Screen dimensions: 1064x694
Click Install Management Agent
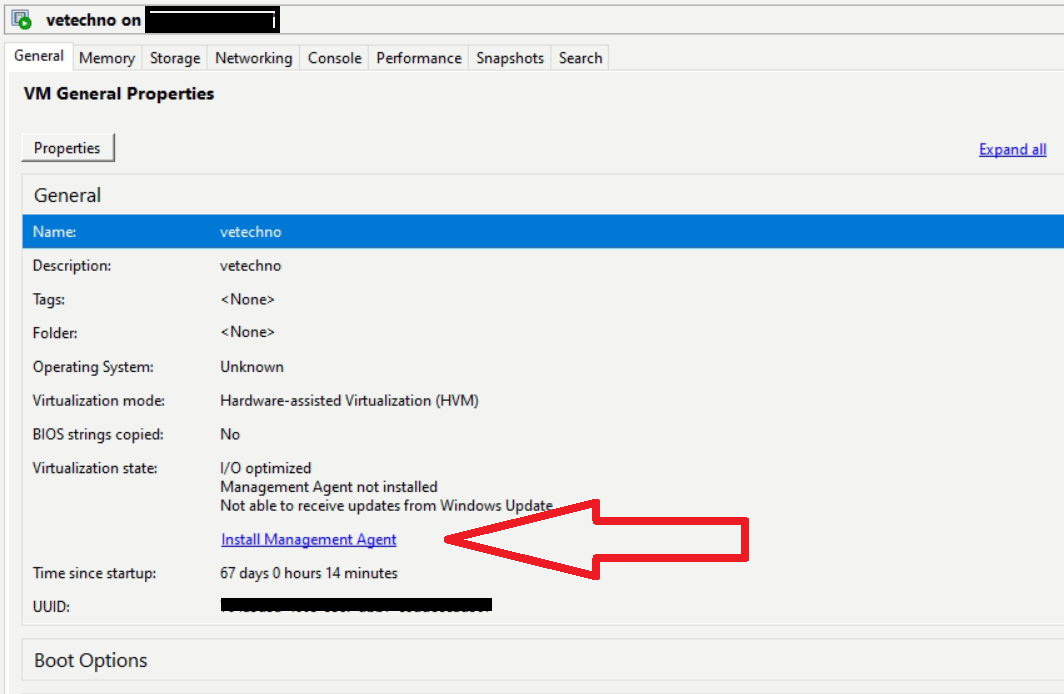[x=308, y=538]
